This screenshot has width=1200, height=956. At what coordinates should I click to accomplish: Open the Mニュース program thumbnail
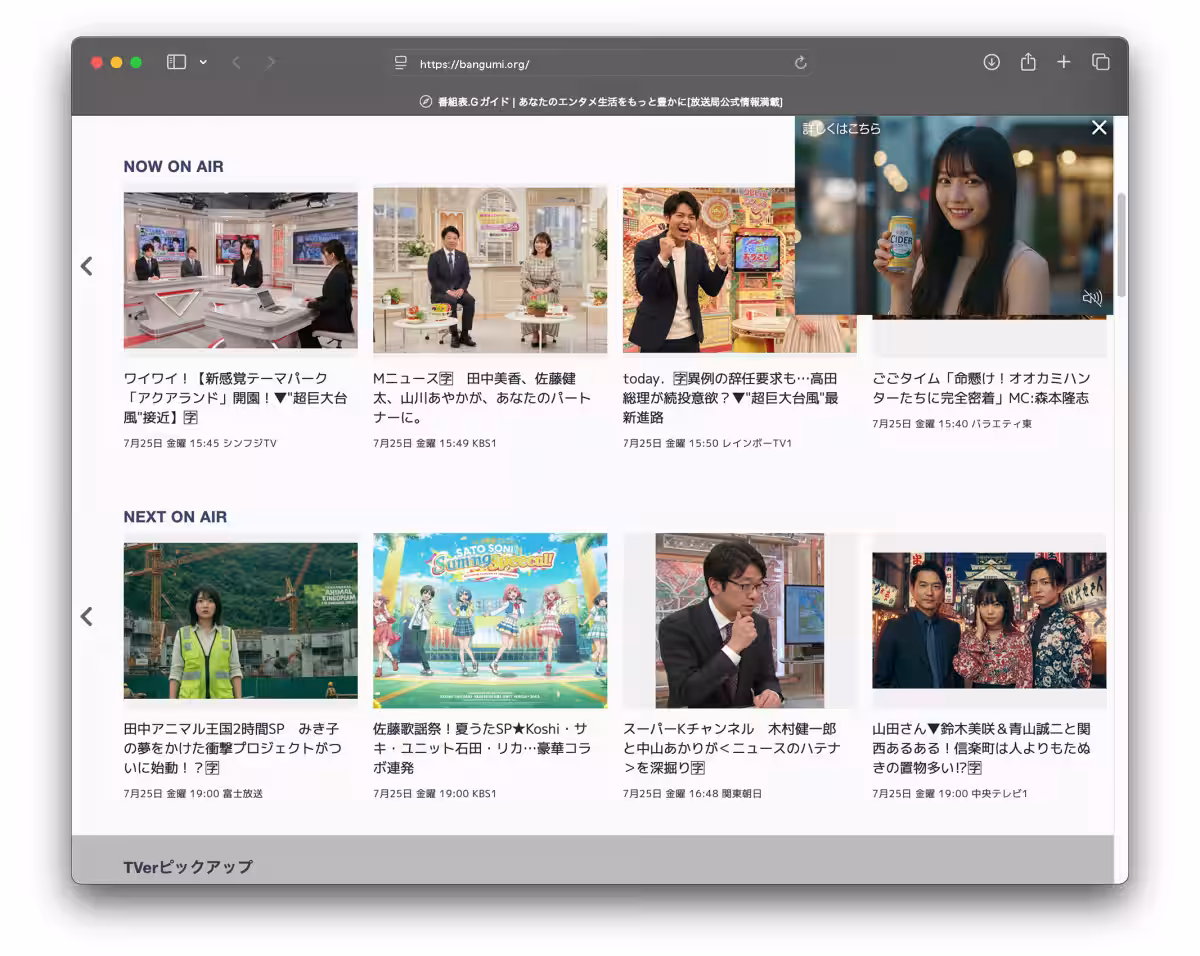[x=490, y=270]
